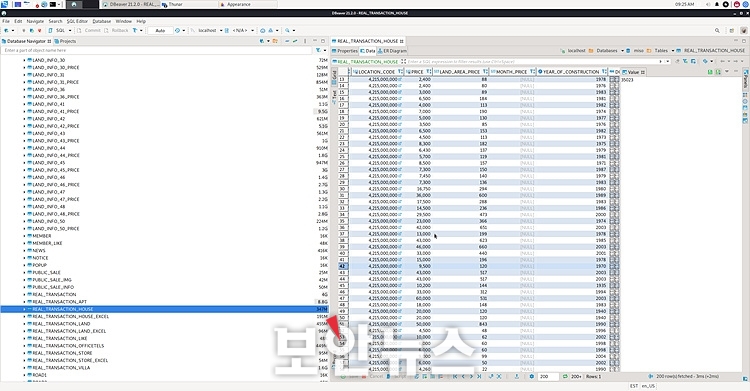Open the Help menu
Screen dimensions: 750x391
[141, 22]
